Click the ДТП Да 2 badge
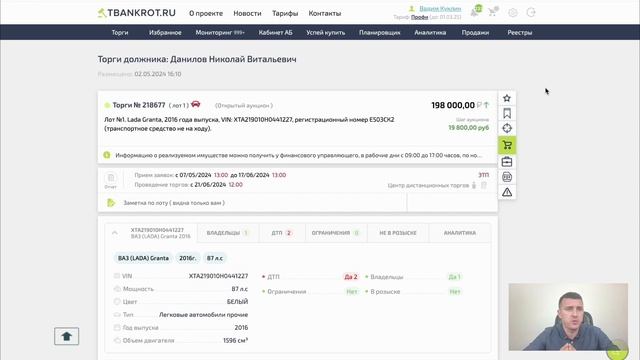640x360 pixels. pyautogui.click(x=351, y=277)
